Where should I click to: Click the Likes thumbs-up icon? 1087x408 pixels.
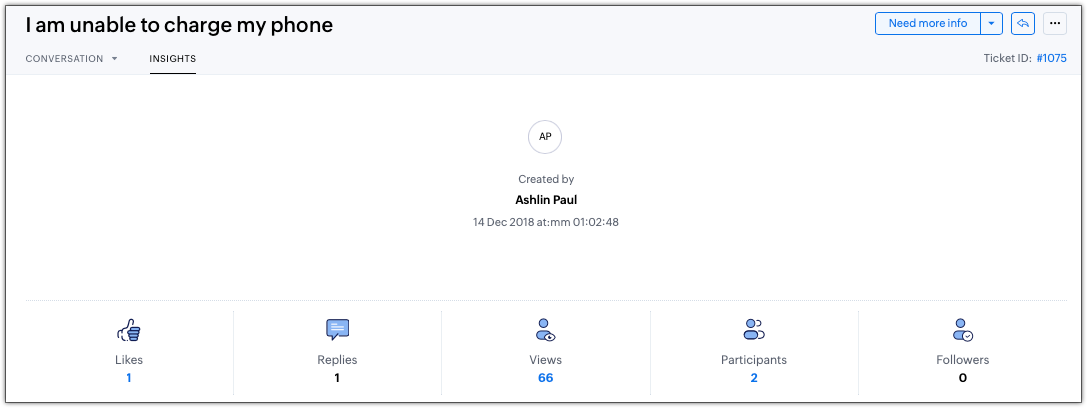pos(129,329)
